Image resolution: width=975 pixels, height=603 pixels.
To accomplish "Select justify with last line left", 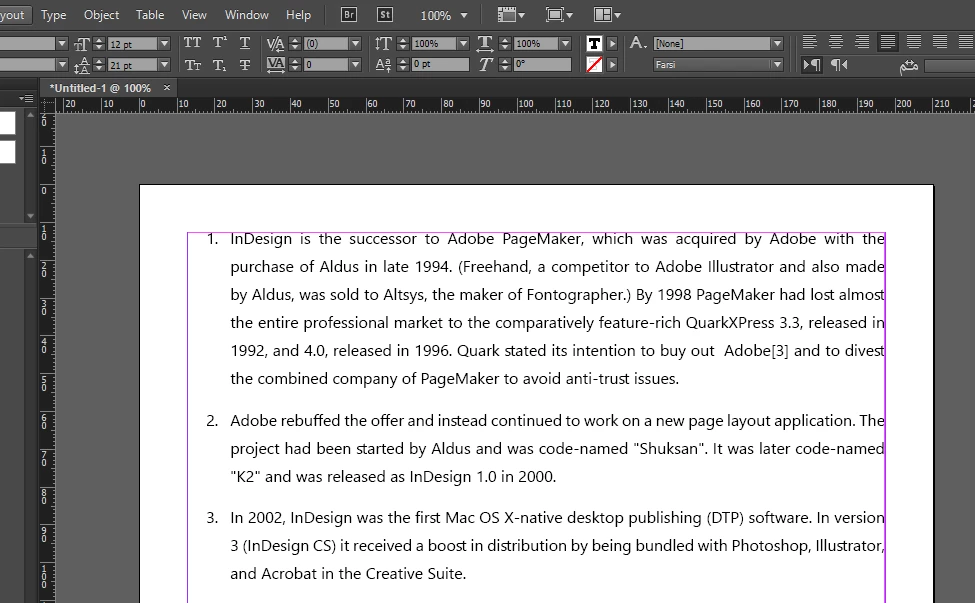I will point(888,42).
